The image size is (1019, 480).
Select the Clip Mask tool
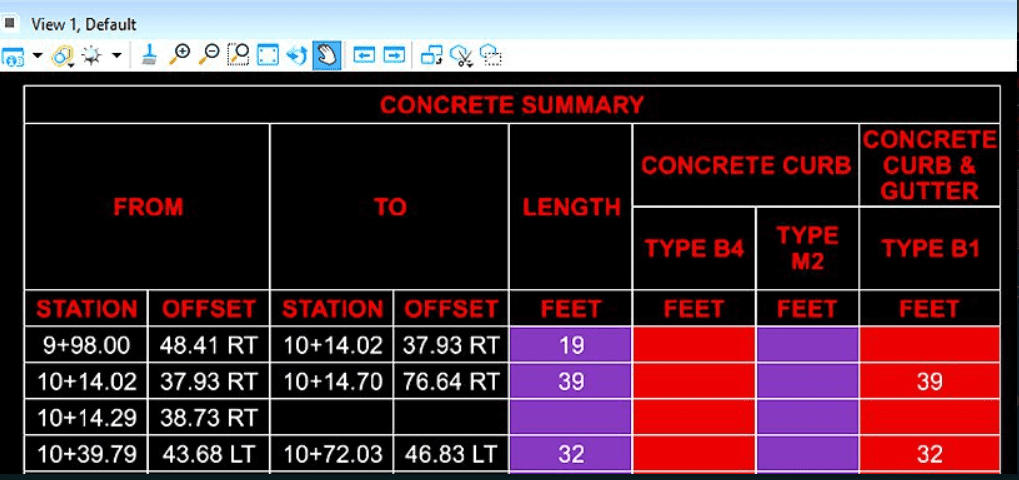491,56
